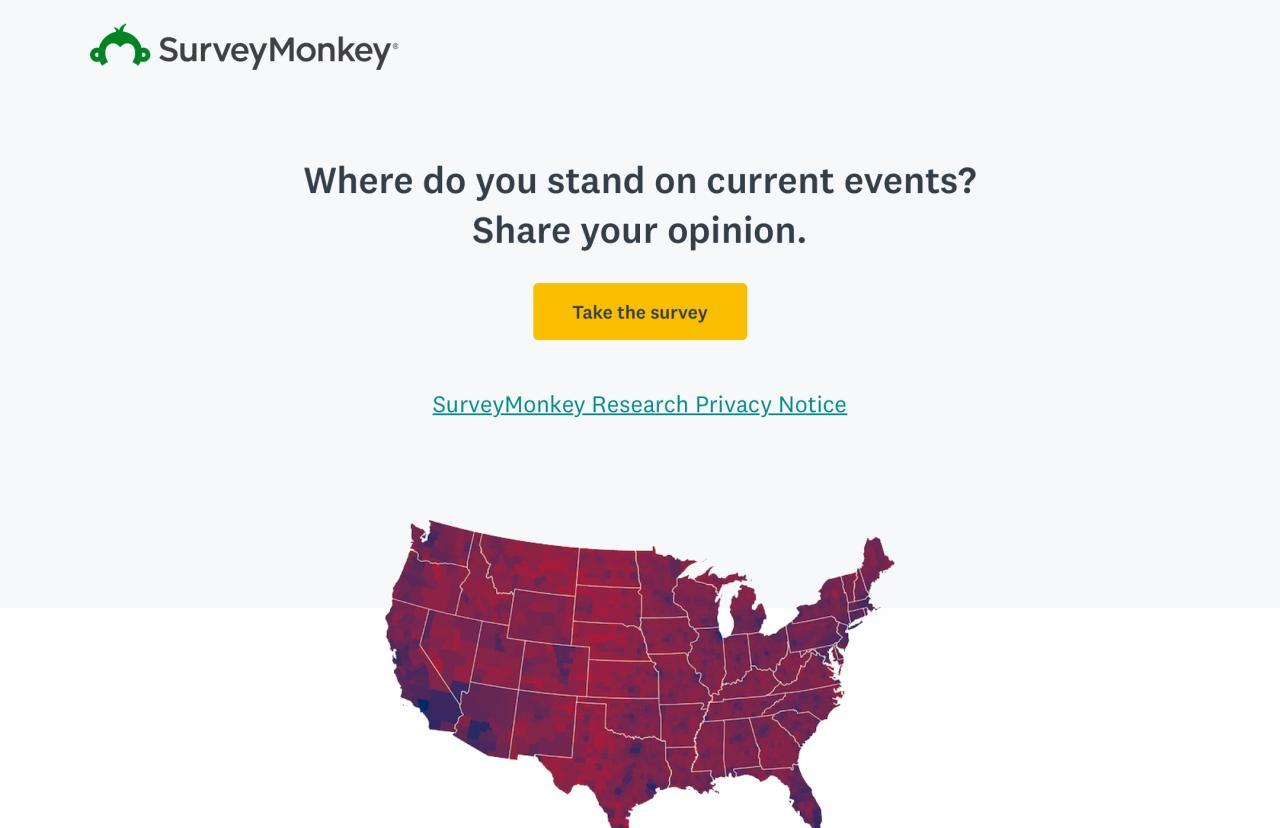Image resolution: width=1280 pixels, height=828 pixels.
Task: Click the green SurveyMonkey monkey logo icon
Action: click(x=120, y=47)
